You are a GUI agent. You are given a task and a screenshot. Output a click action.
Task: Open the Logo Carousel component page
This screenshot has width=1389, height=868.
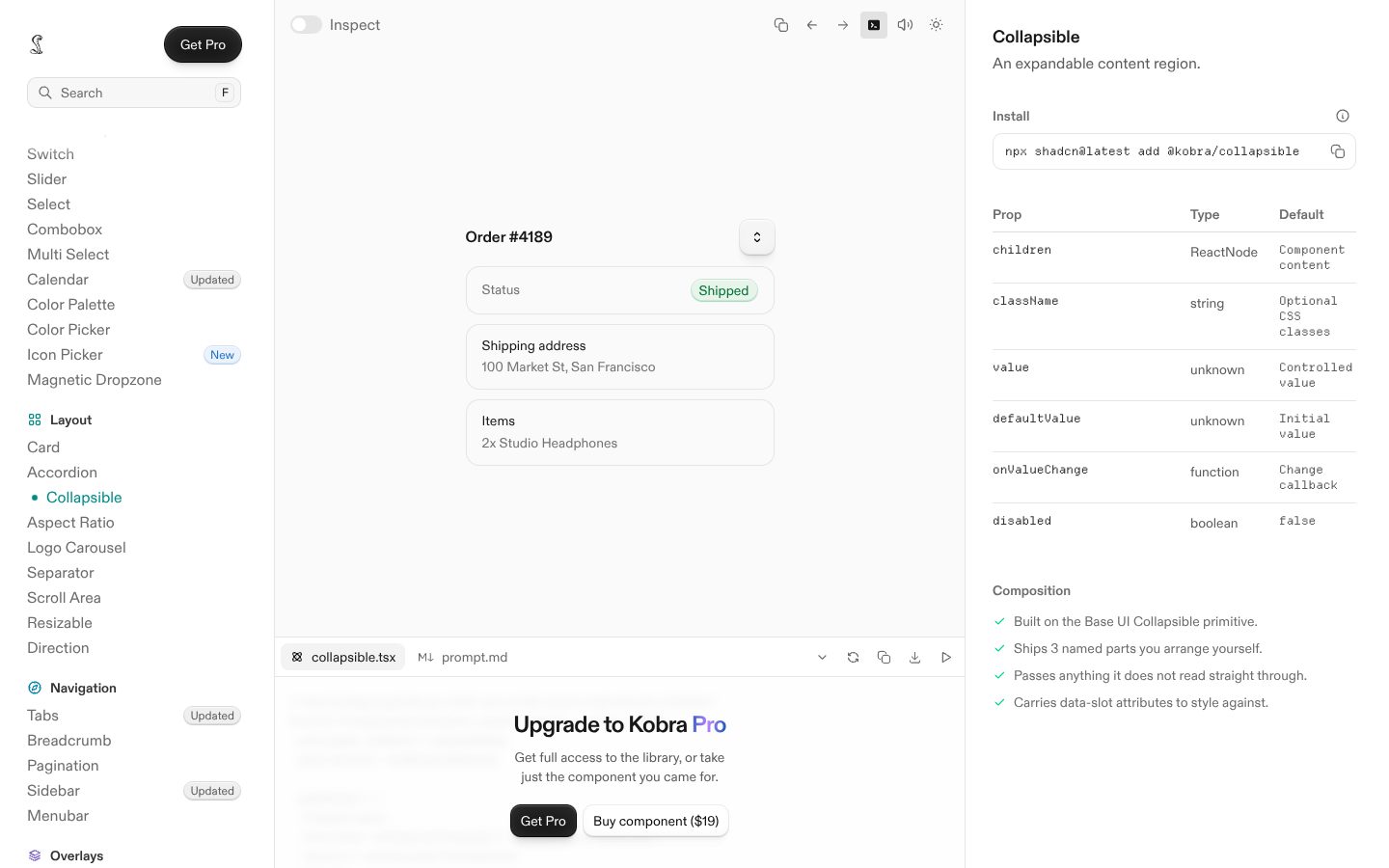pos(76,548)
